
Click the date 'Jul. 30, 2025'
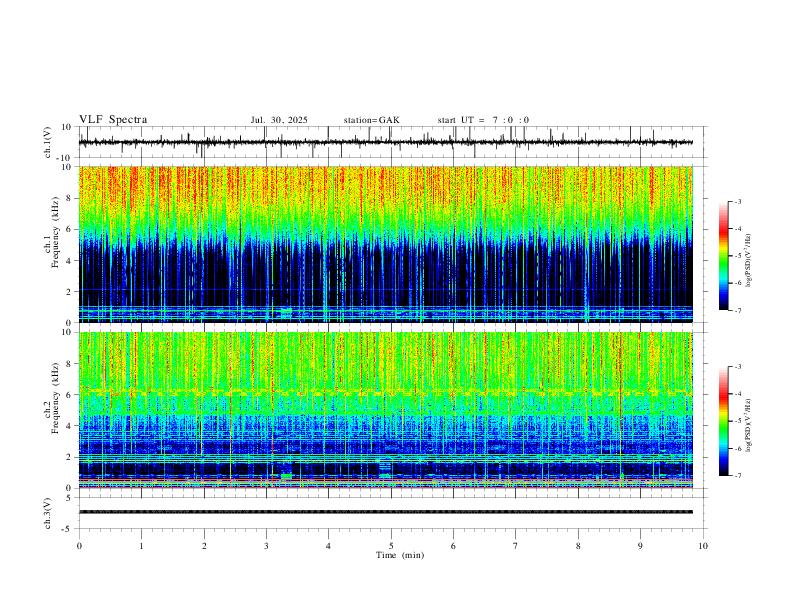279,120
